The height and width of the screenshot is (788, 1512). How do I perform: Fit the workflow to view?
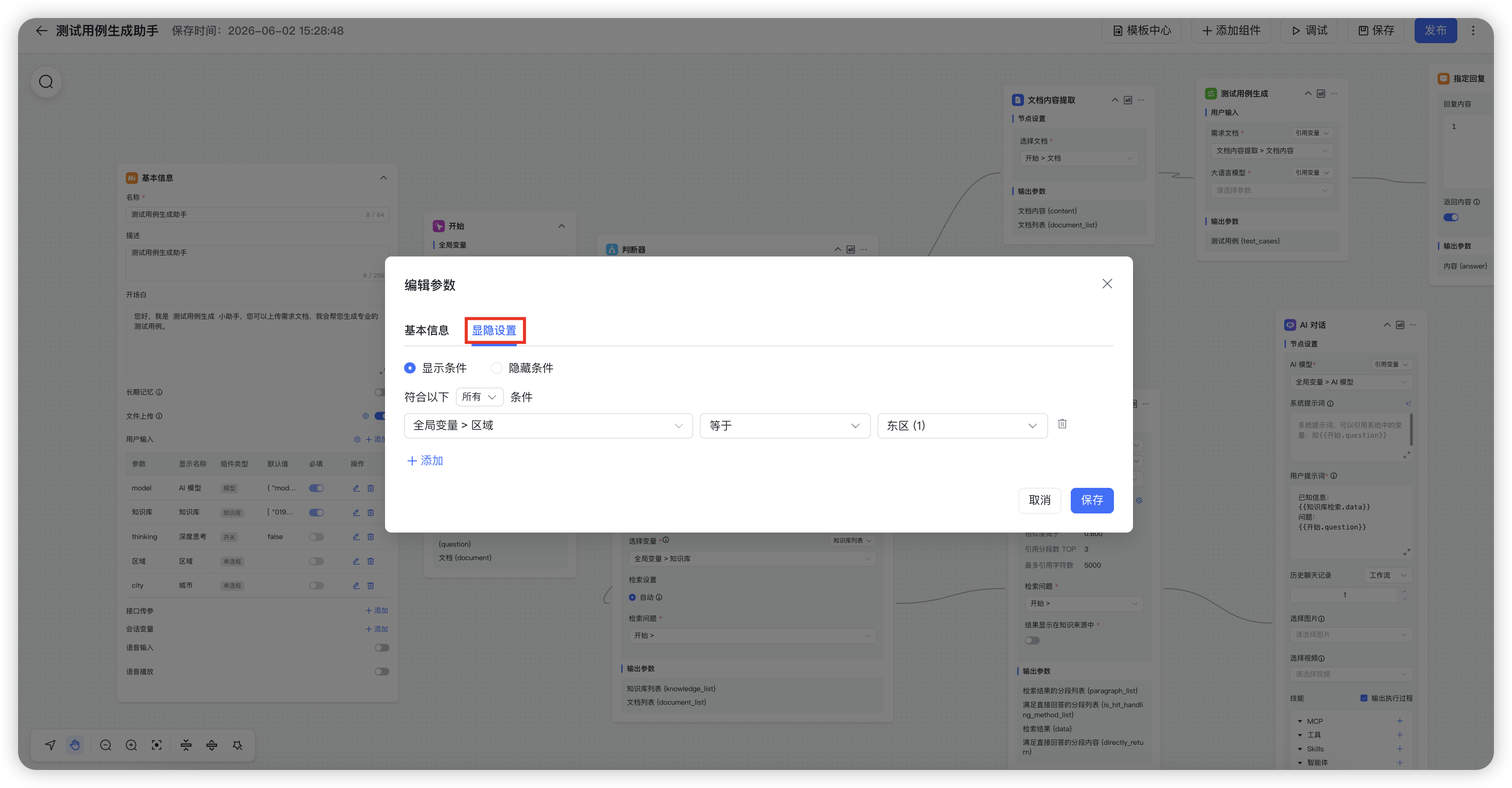tap(157, 745)
